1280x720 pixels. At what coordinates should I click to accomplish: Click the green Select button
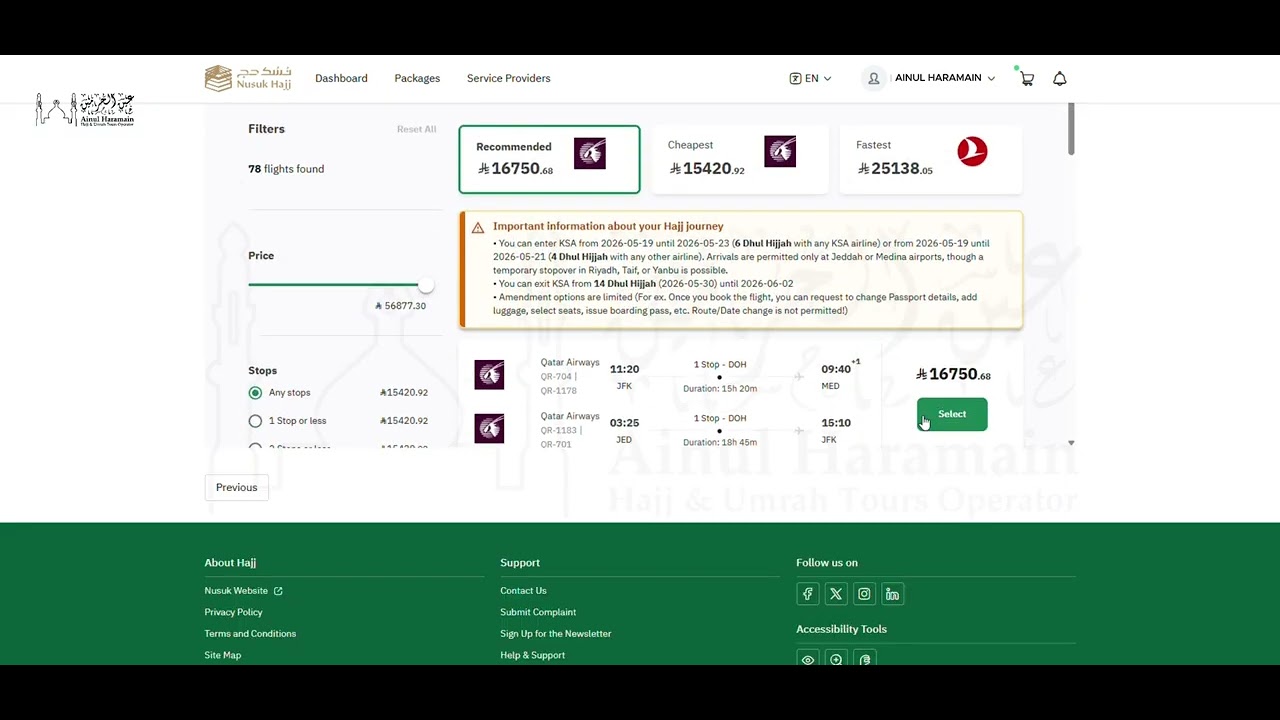tap(952, 414)
